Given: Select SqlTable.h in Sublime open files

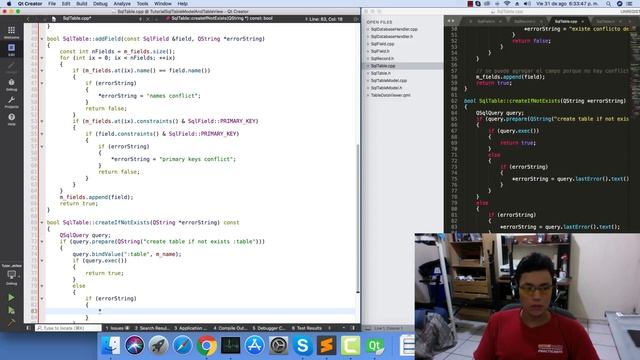Looking at the screenshot, I should click(380, 73).
